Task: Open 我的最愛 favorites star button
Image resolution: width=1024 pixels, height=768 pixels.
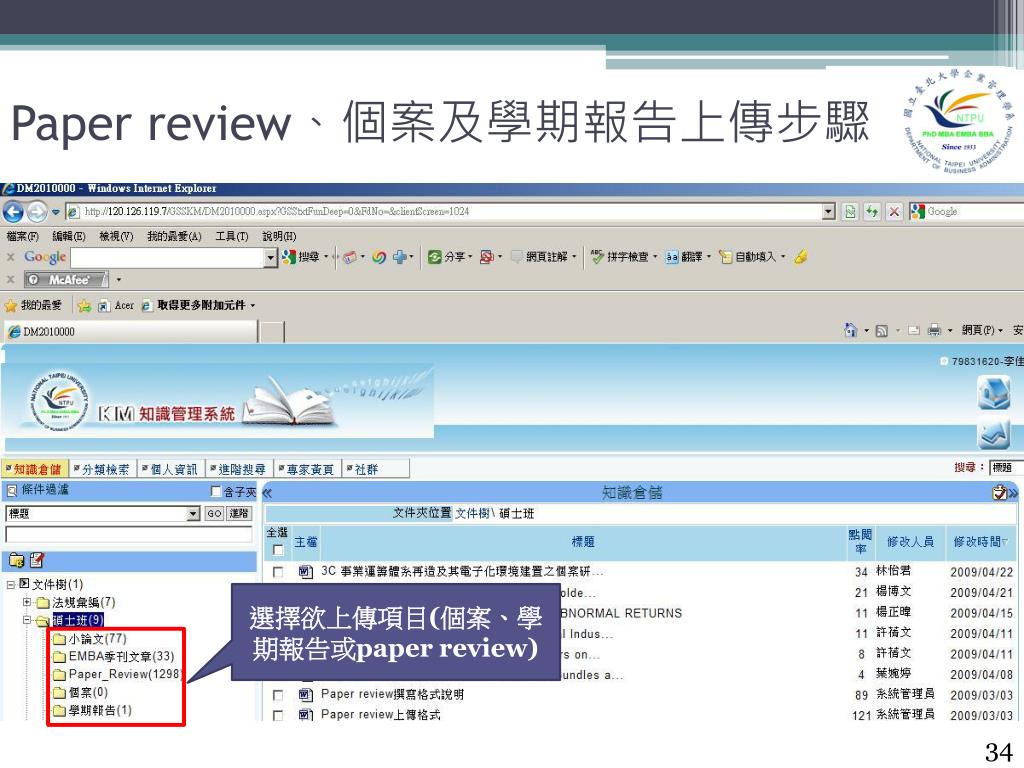Action: 33,305
